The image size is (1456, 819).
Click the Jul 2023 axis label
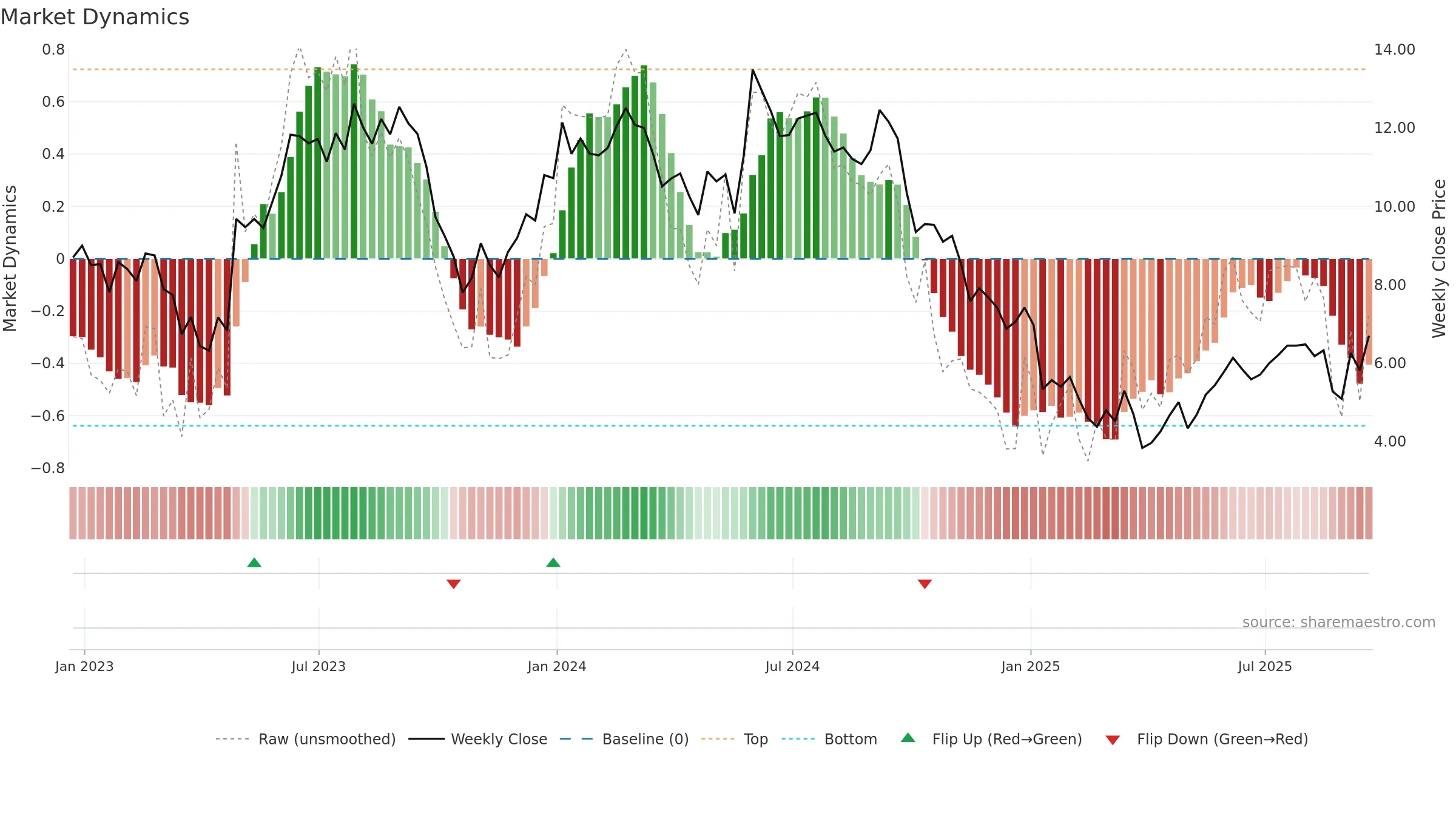[x=318, y=666]
